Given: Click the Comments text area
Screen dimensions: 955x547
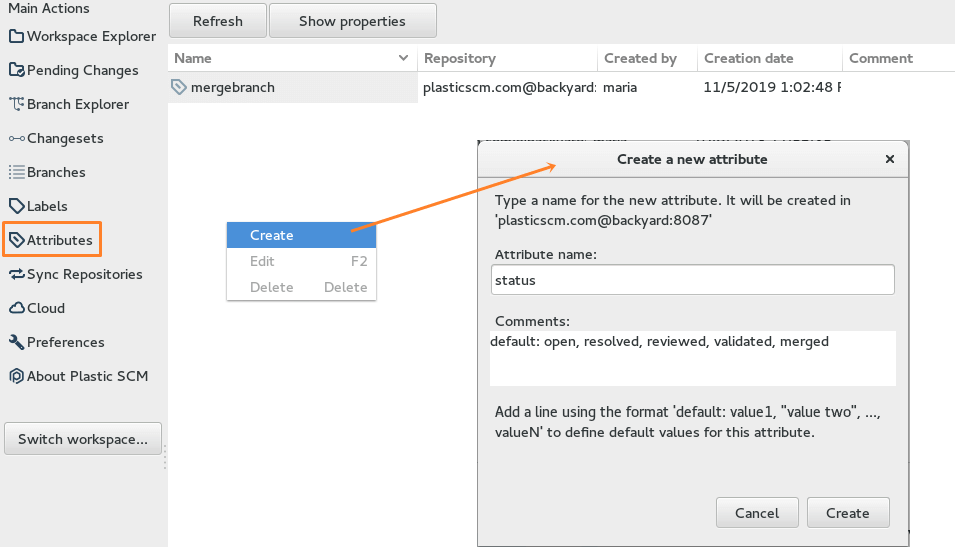Looking at the screenshot, I should [692, 358].
